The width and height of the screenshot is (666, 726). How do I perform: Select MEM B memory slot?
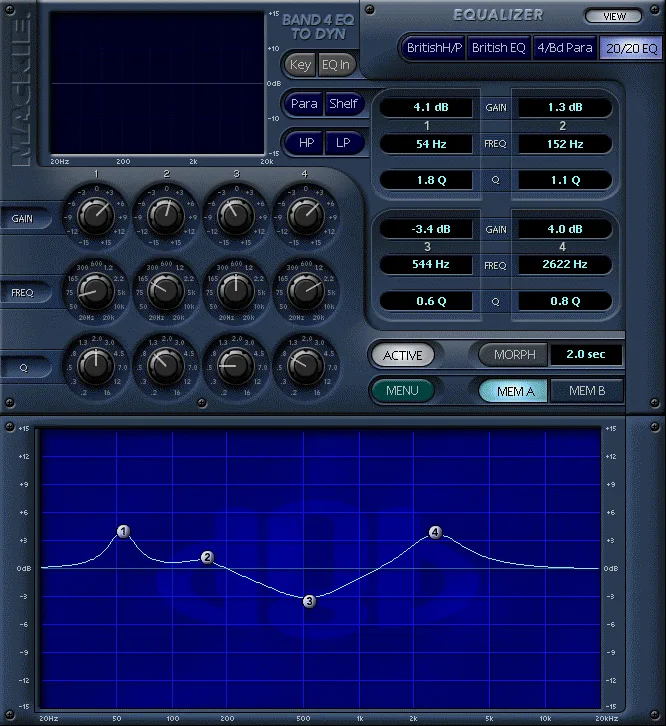(586, 391)
